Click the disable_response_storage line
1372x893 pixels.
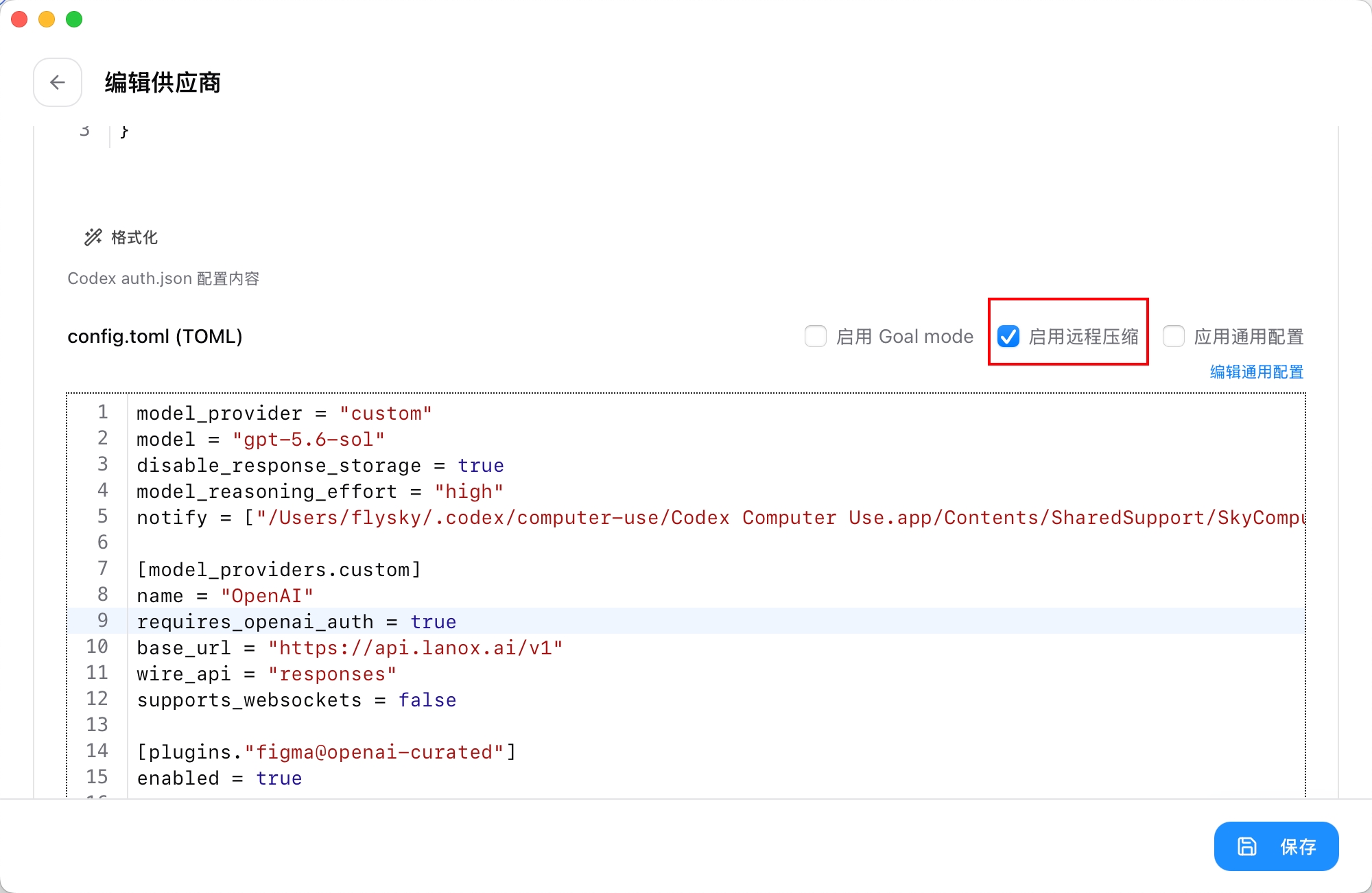320,466
